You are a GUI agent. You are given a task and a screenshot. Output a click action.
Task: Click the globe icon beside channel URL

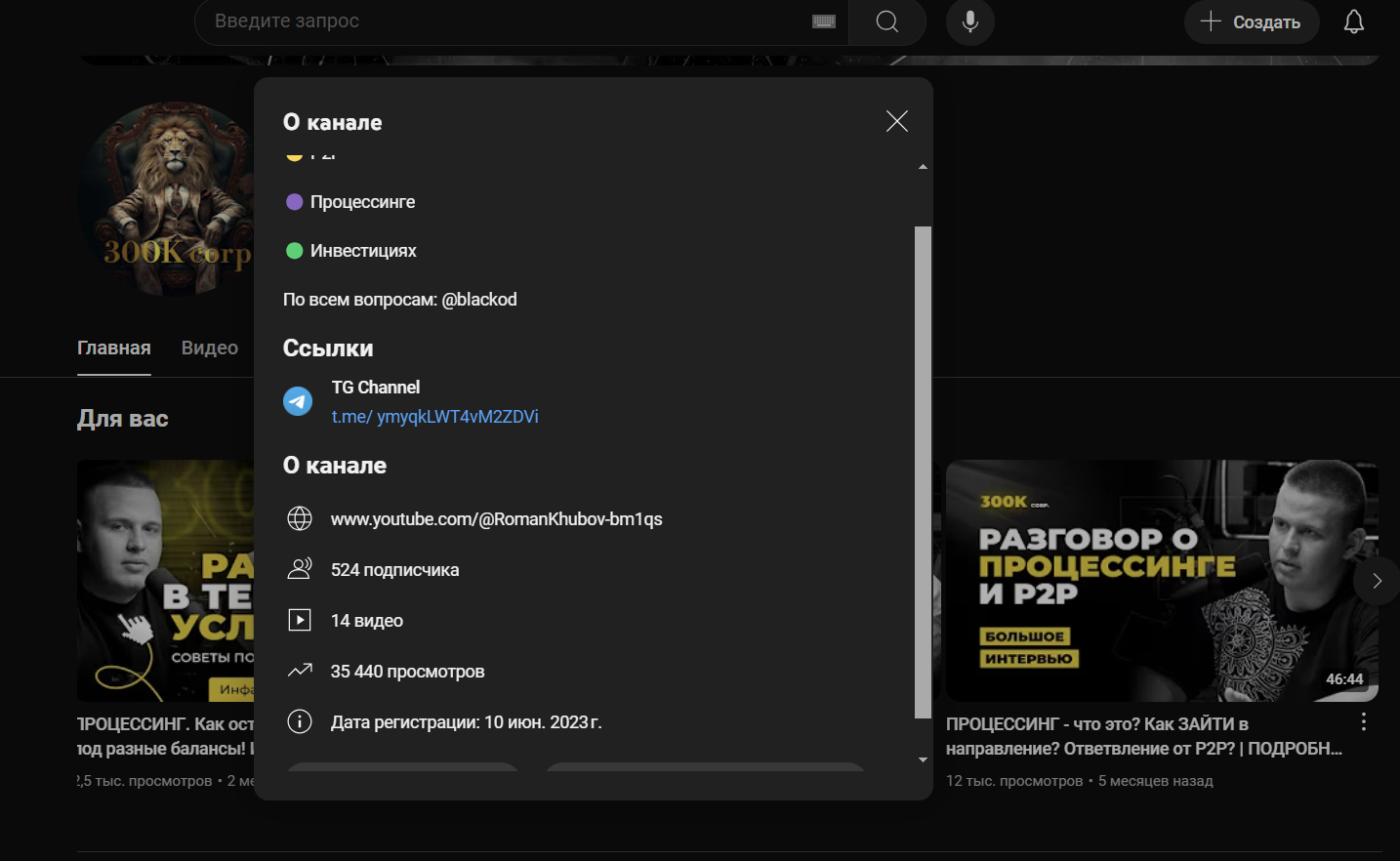click(300, 518)
